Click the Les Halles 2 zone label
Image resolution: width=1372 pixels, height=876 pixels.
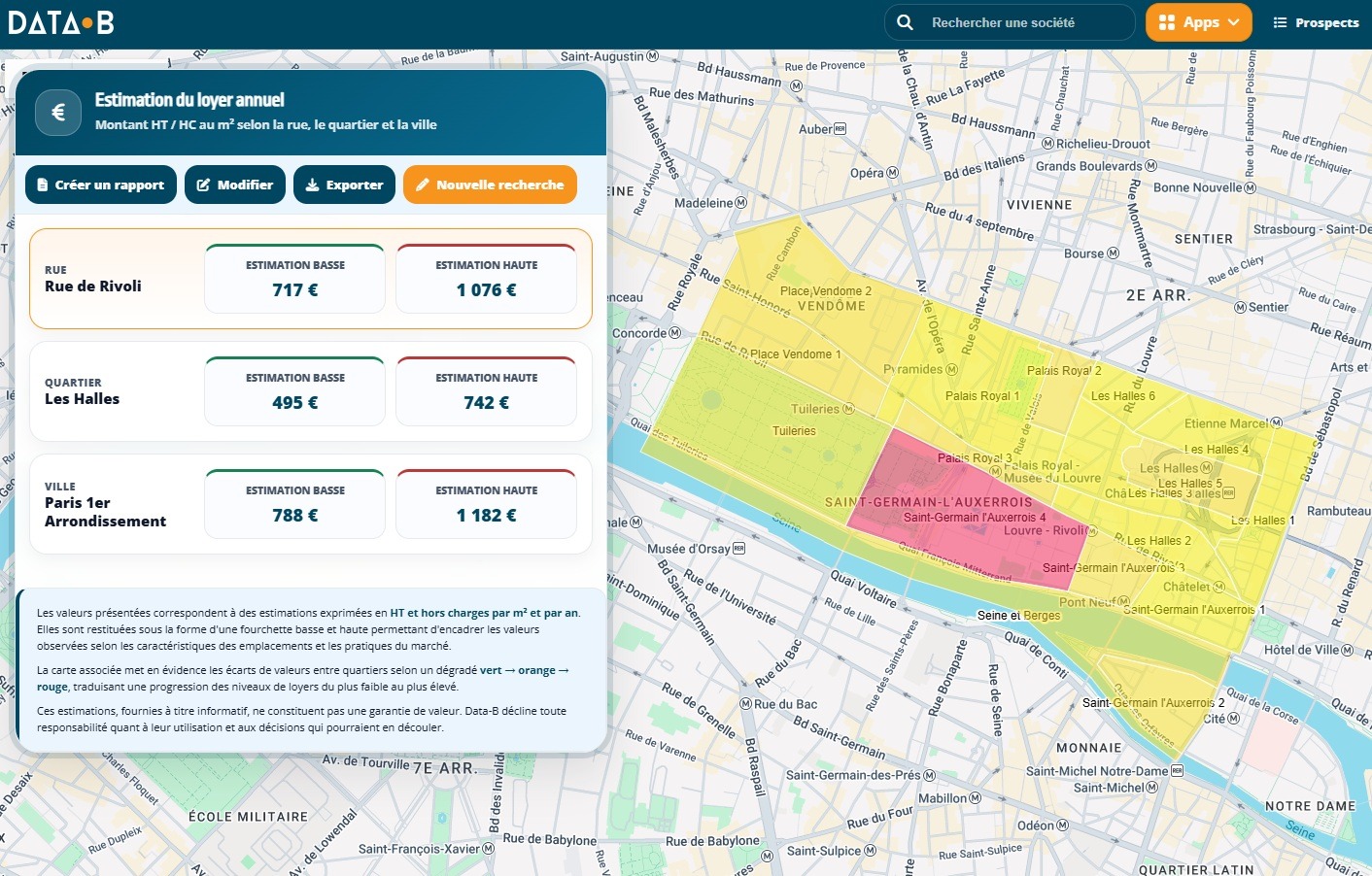(x=1158, y=541)
